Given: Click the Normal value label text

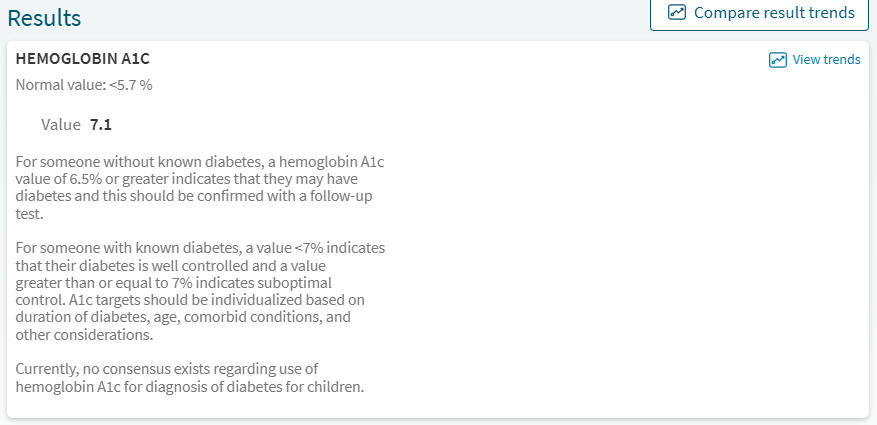Looking at the screenshot, I should (59, 85).
